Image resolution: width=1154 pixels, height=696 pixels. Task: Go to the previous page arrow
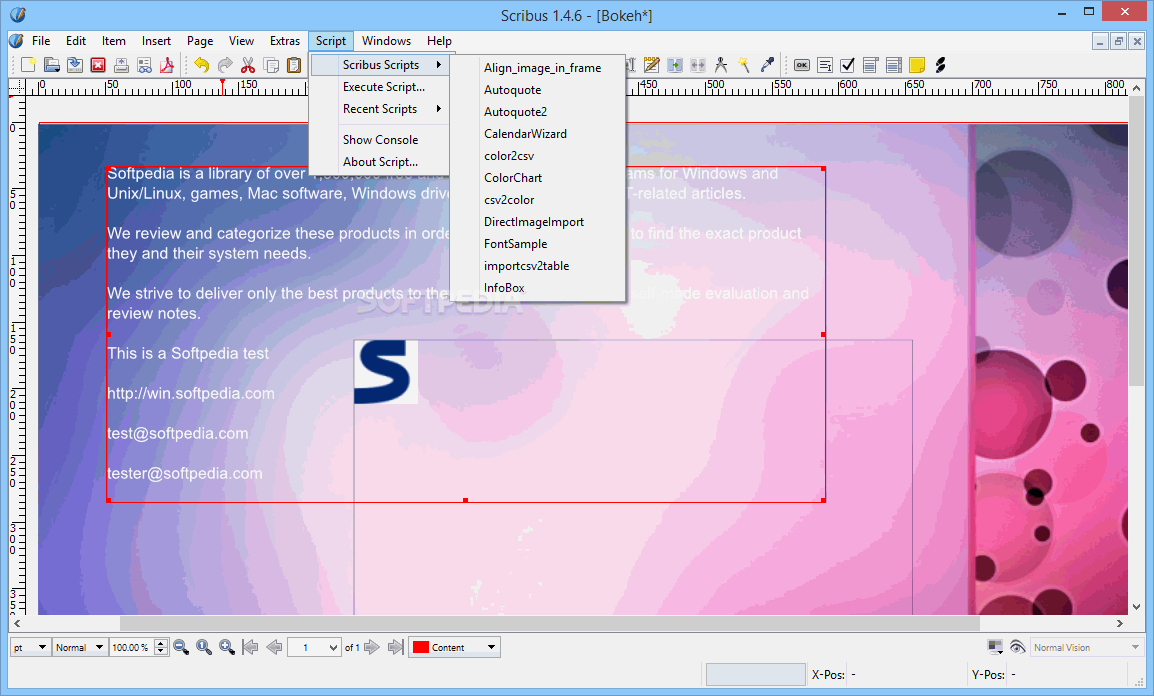274,647
